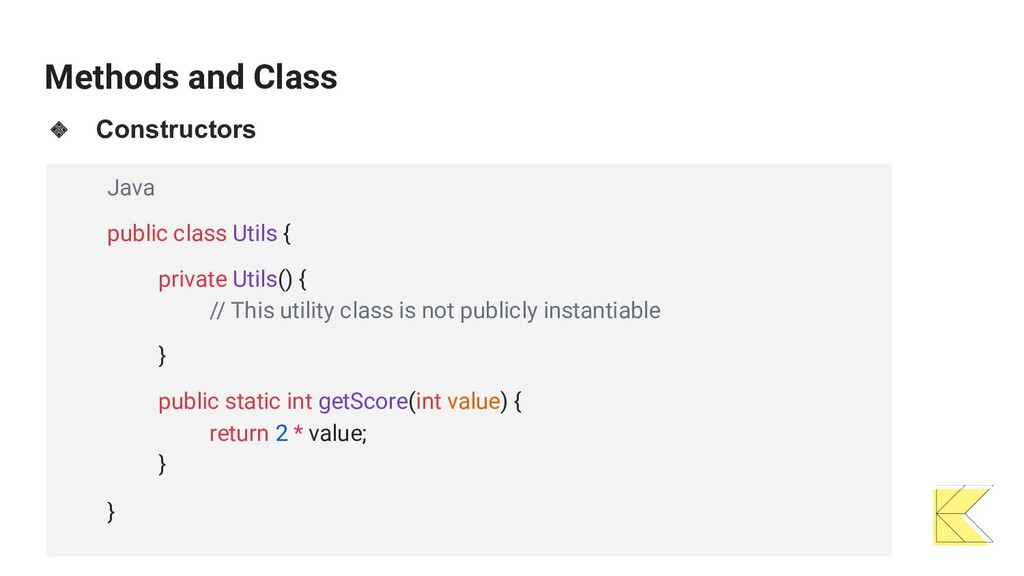Click the private keyword in constructor line
Screen dimensions: 1024x576
click(193, 280)
